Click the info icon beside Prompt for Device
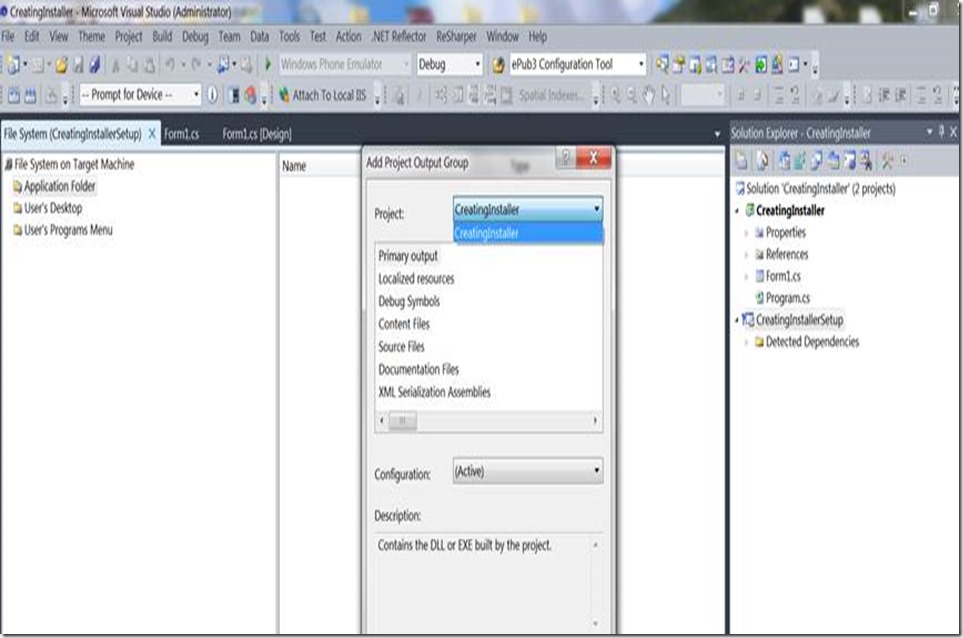The height and width of the screenshot is (638, 963). pyautogui.click(x=212, y=95)
